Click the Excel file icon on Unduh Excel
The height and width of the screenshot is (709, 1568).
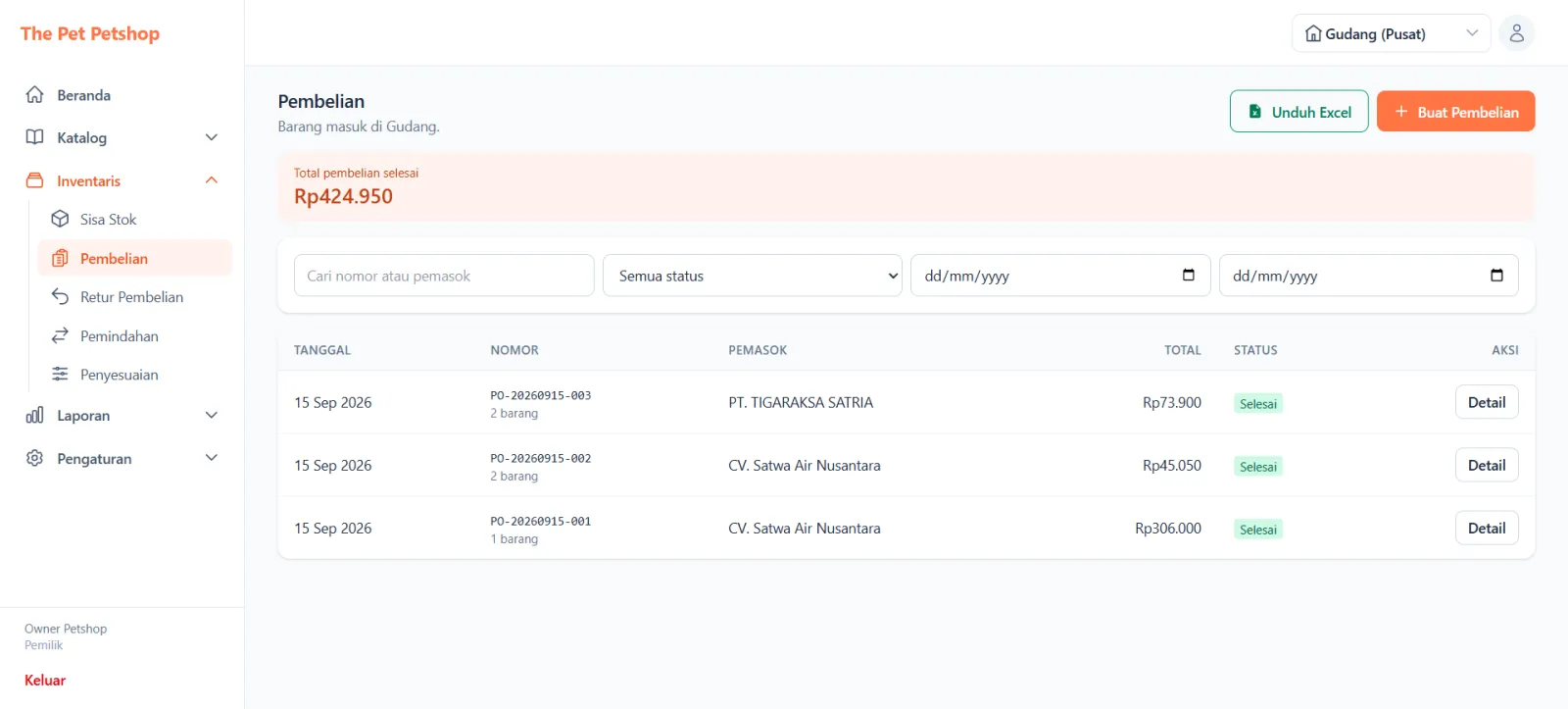click(1255, 112)
